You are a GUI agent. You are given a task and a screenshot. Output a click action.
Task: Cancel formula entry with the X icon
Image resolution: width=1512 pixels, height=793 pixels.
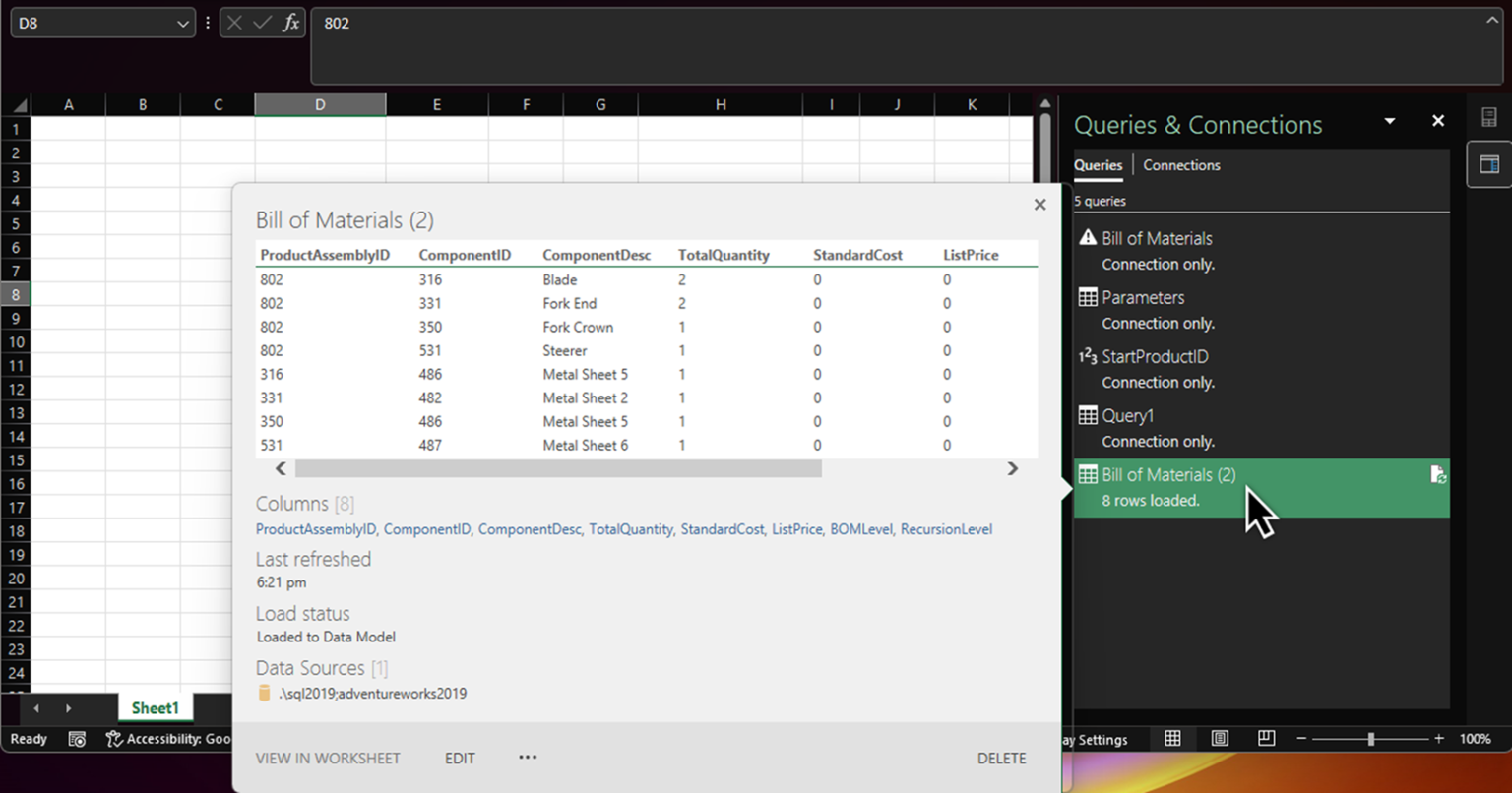point(234,23)
